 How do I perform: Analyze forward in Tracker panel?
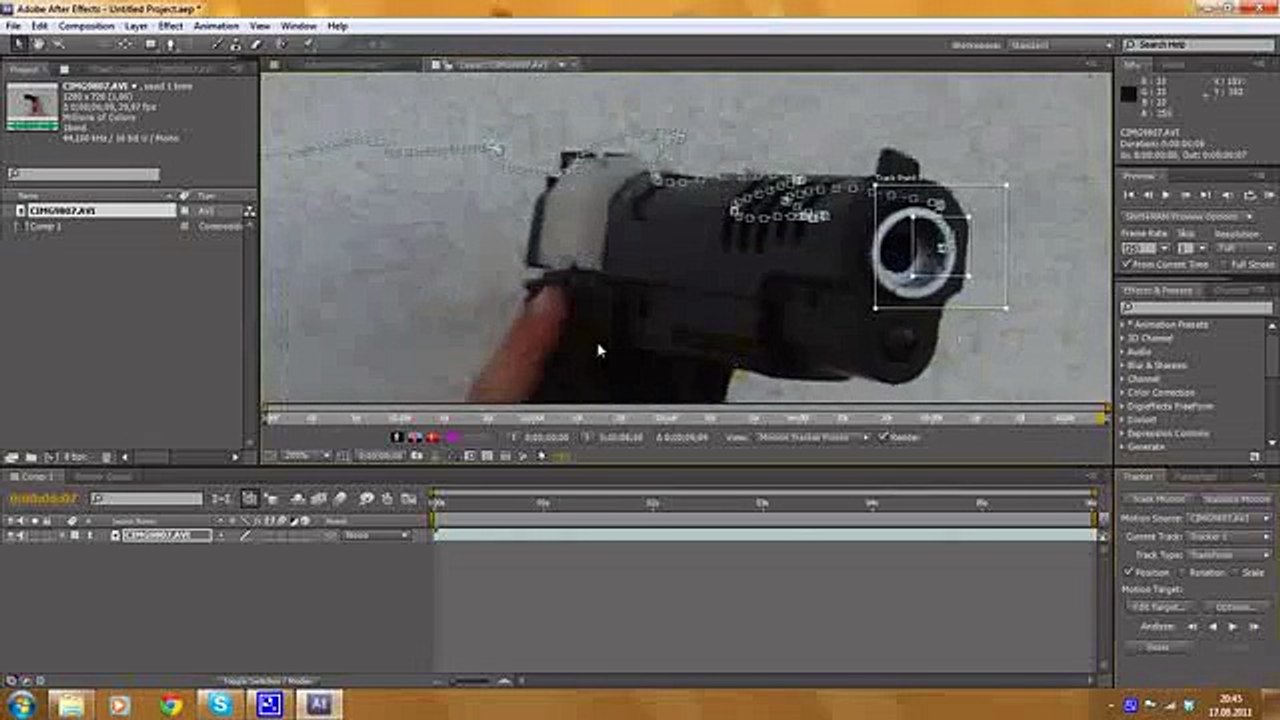coord(1233,626)
